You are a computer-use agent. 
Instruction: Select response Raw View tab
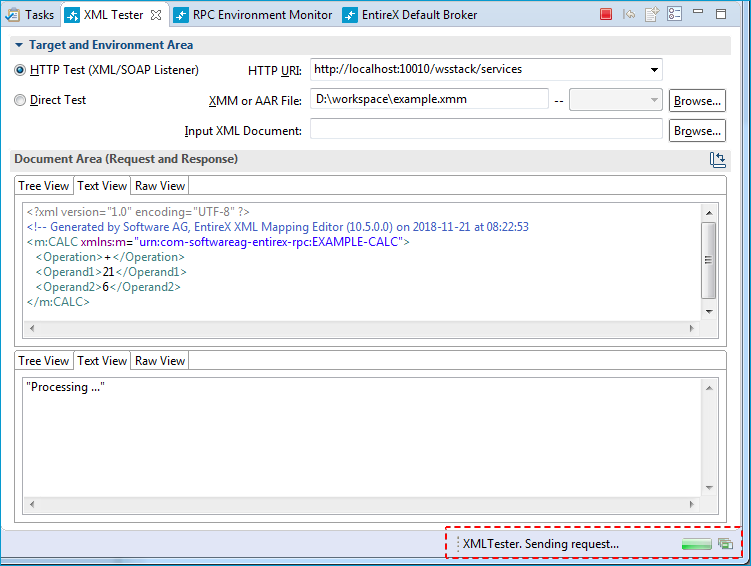click(x=160, y=361)
